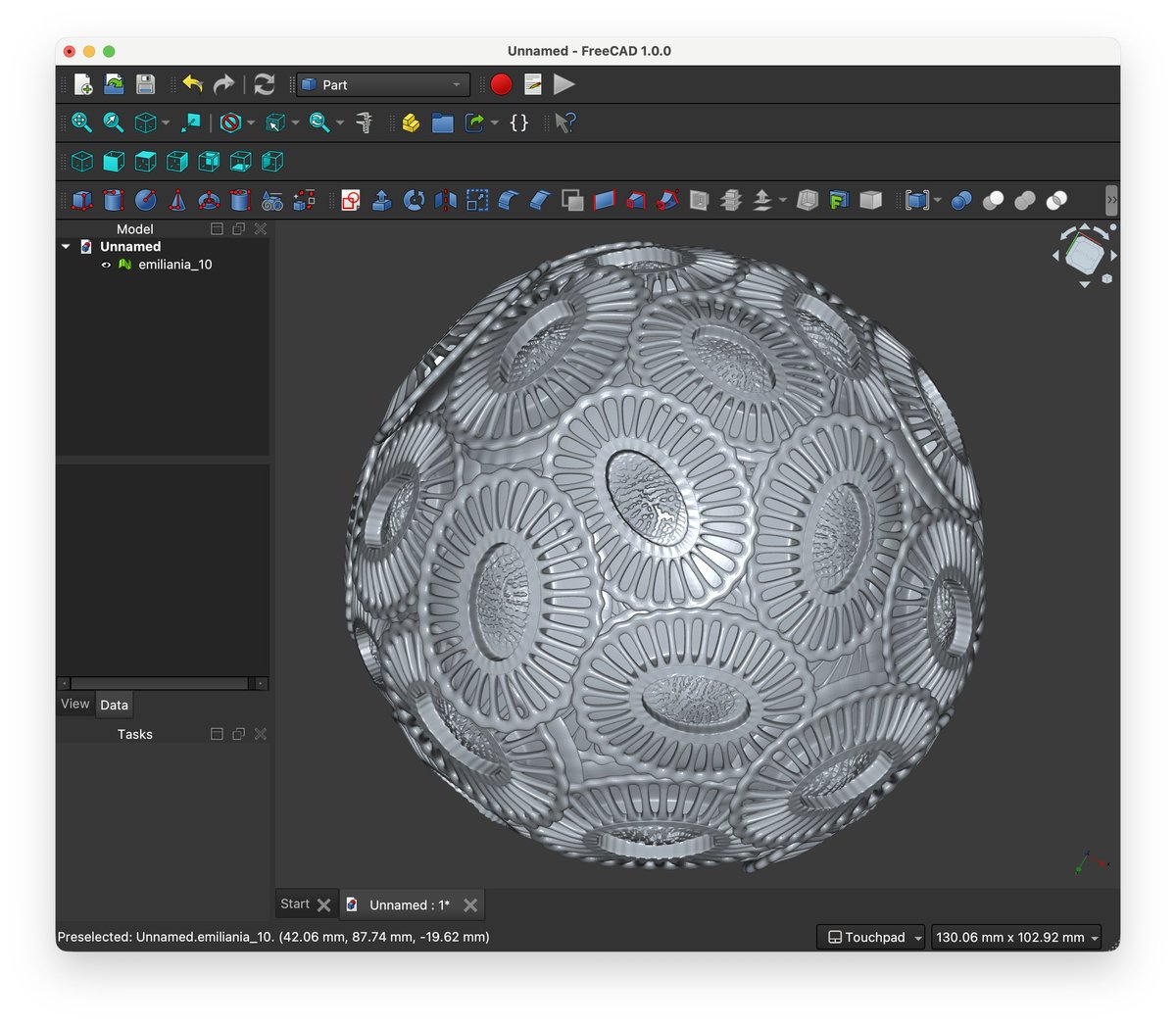Open the dimensions unit dropdown
The width and height of the screenshot is (1176, 1025).
click(x=1015, y=938)
